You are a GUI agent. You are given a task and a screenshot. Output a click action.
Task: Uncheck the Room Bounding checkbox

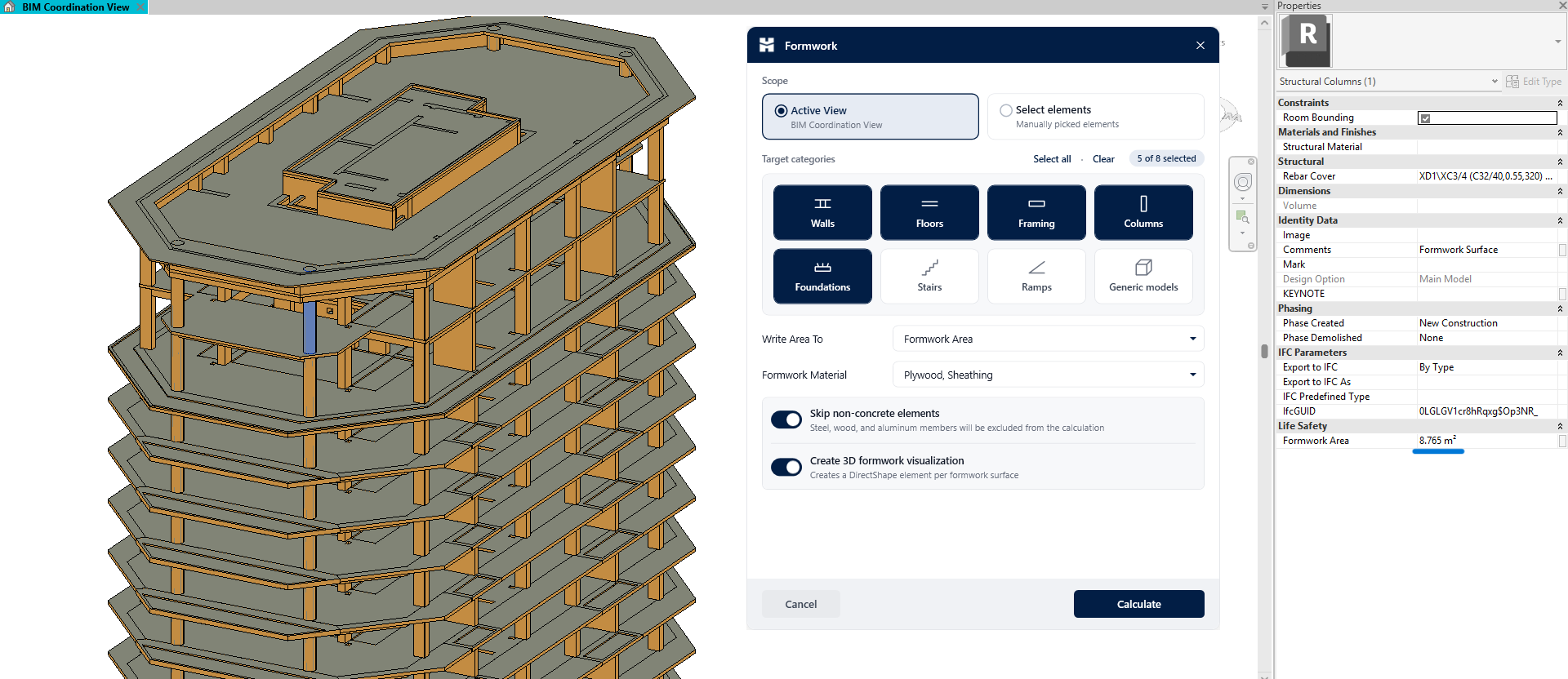coord(1425,118)
